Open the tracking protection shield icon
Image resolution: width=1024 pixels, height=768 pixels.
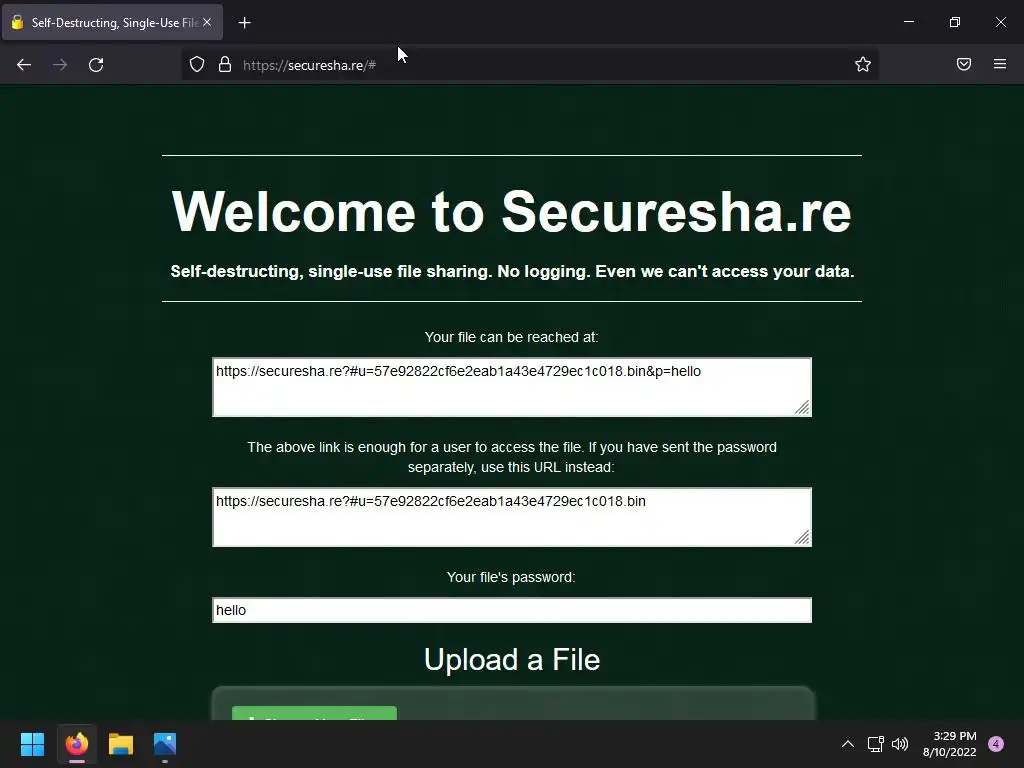(197, 65)
